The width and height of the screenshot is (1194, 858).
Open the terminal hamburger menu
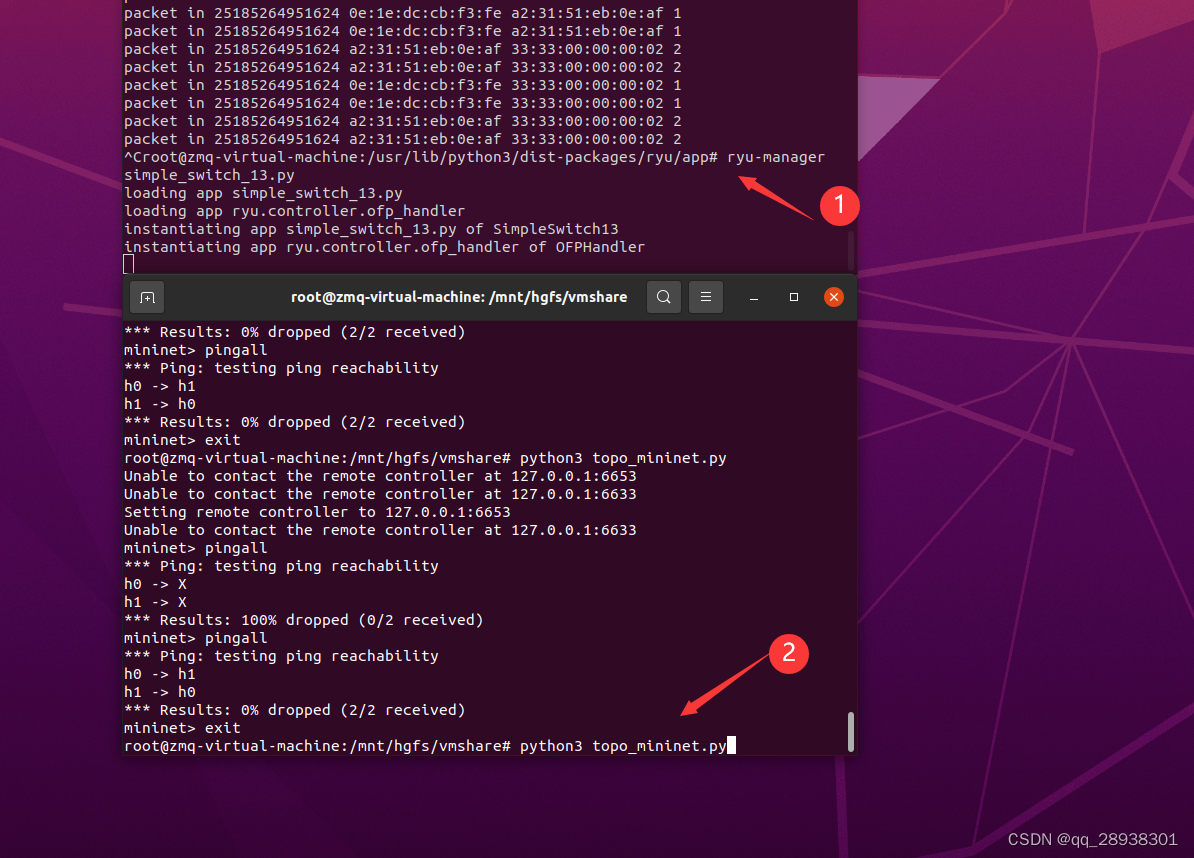(706, 297)
